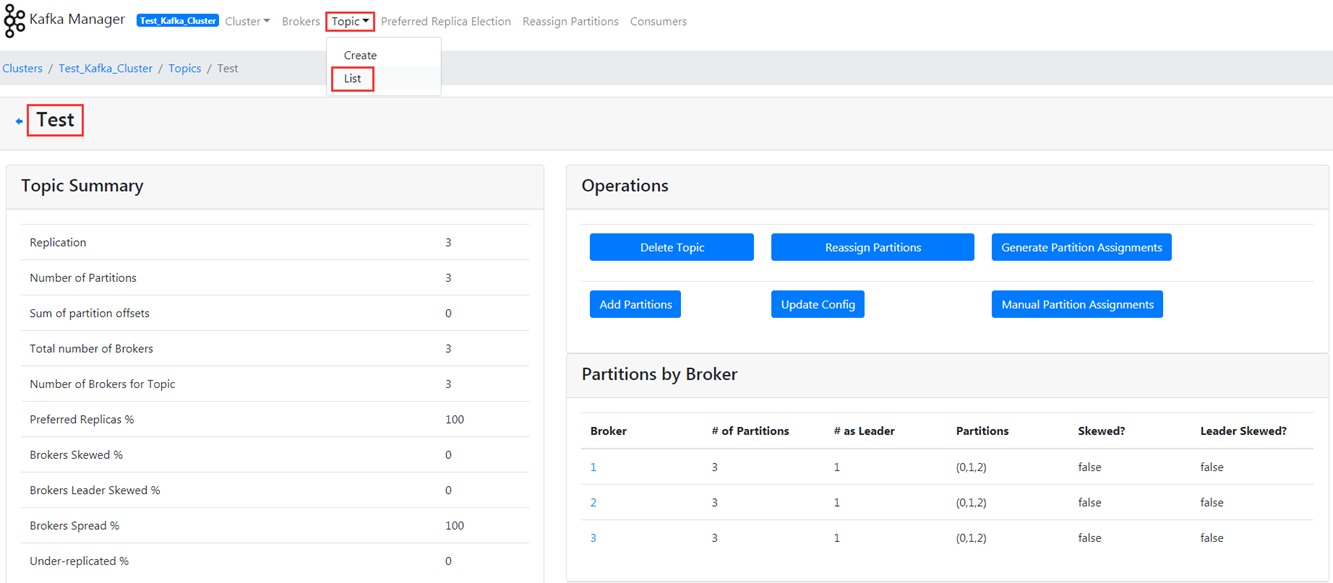Image resolution: width=1333 pixels, height=583 pixels.
Task: Click the blue back arrow beside Test
Action: 19,121
